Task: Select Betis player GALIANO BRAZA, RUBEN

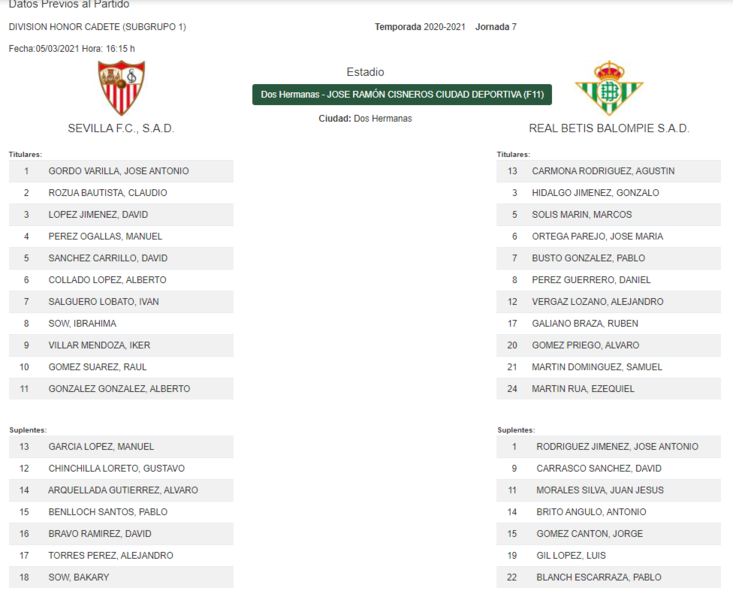Action: click(609, 324)
